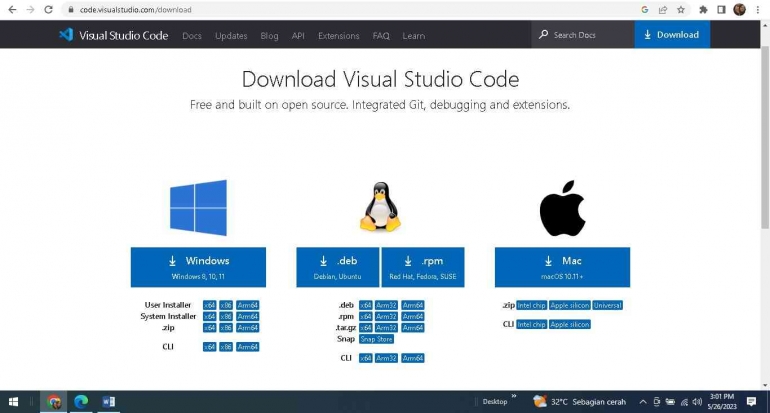770x413 pixels.
Task: Select Mac .zip Universal link
Action: click(607, 305)
